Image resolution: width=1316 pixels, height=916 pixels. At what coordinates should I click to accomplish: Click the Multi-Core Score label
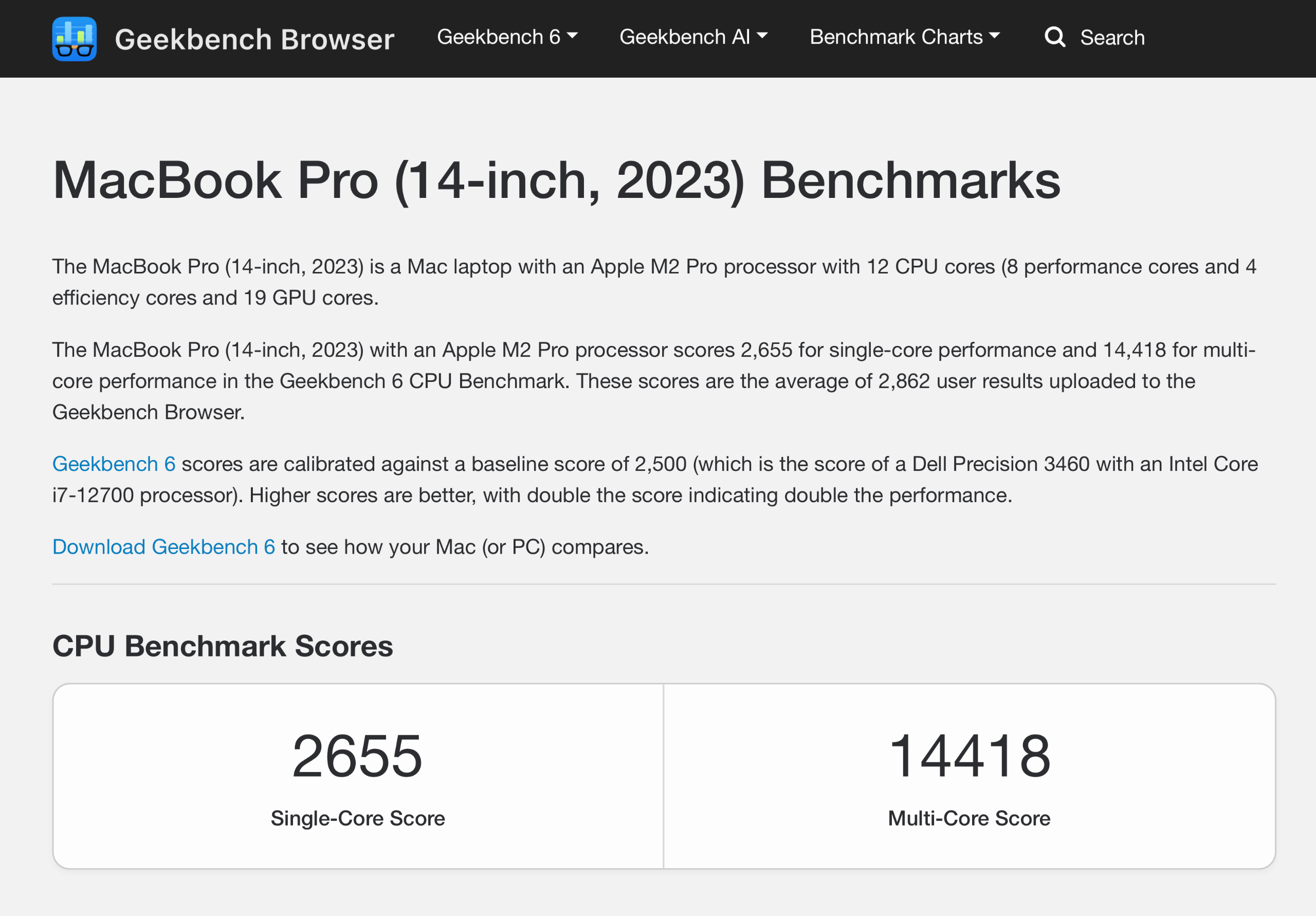click(968, 818)
